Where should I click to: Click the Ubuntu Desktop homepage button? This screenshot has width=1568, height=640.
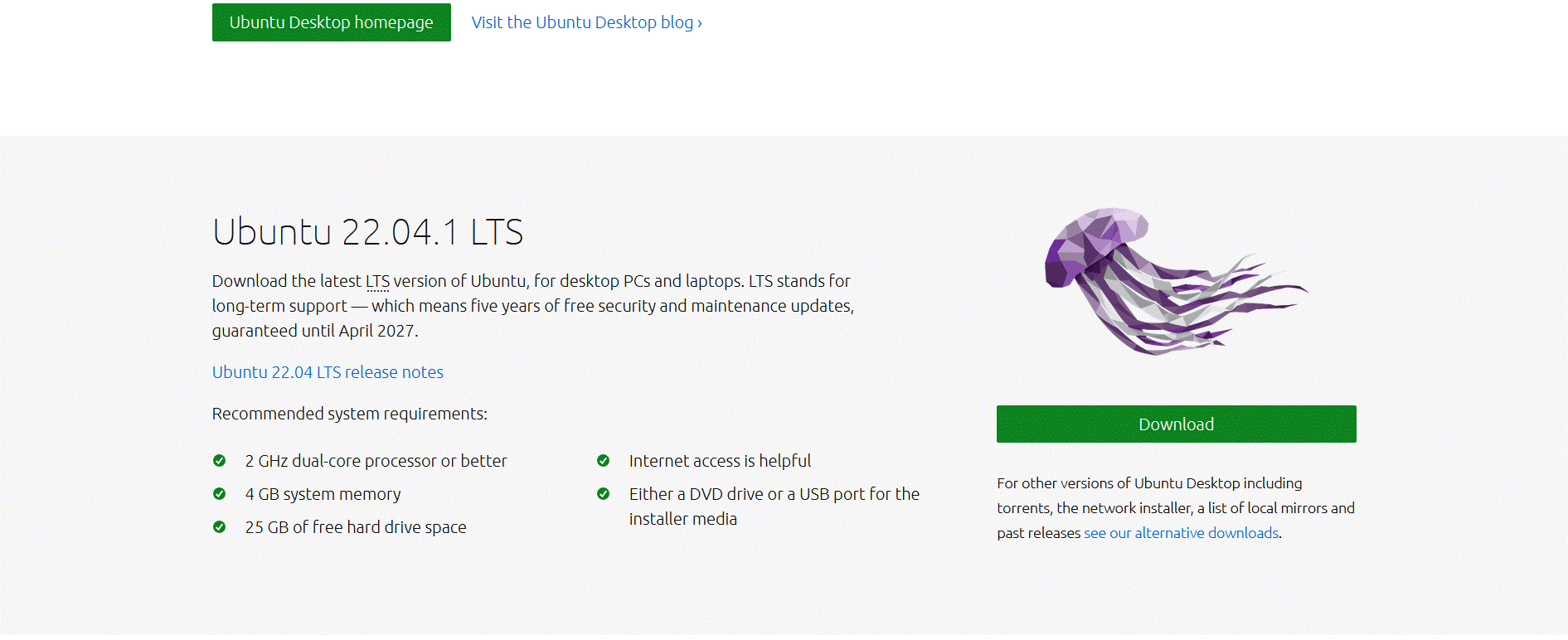point(331,22)
